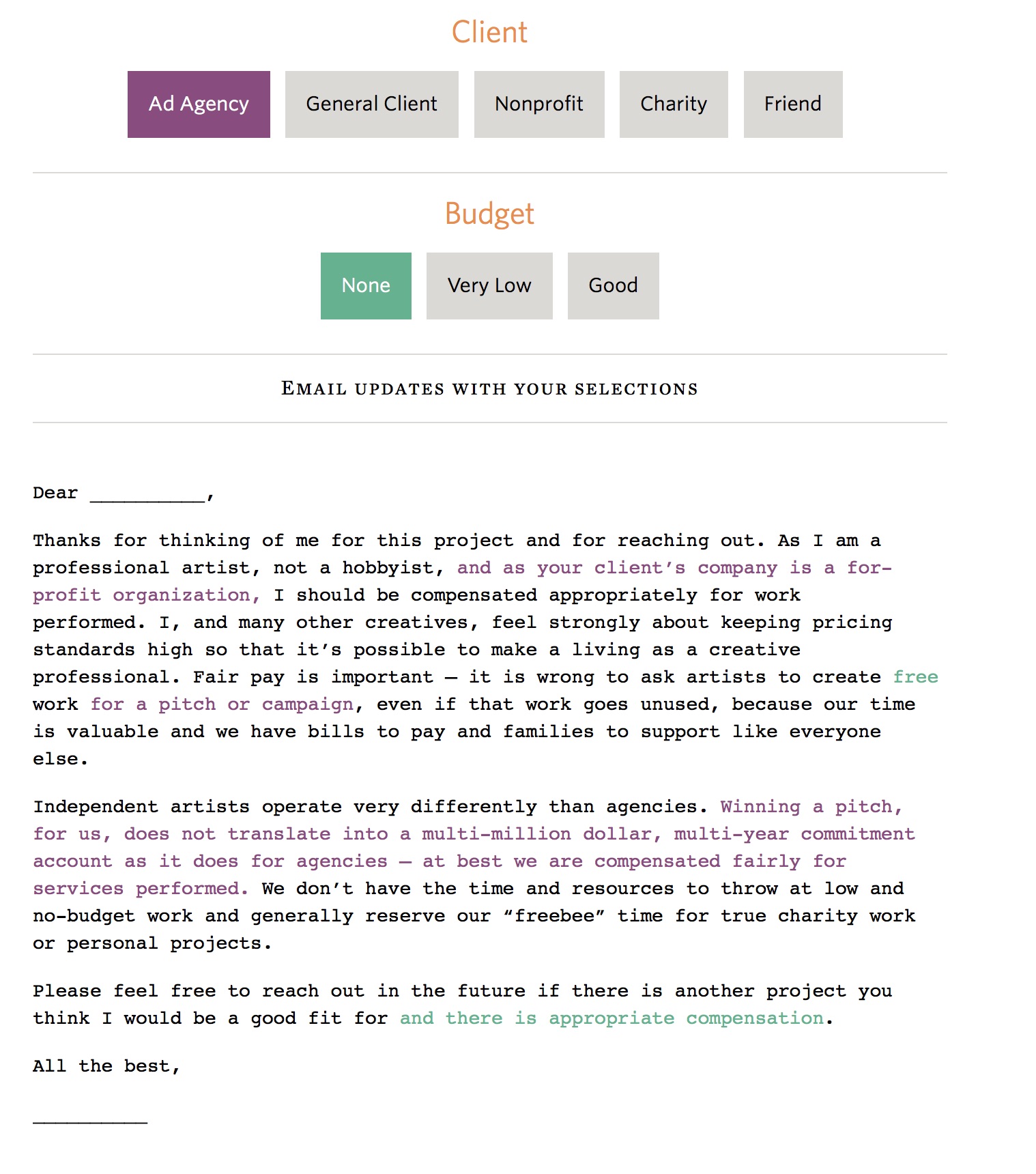Click the blank signature line at bottom

[x=90, y=1117]
